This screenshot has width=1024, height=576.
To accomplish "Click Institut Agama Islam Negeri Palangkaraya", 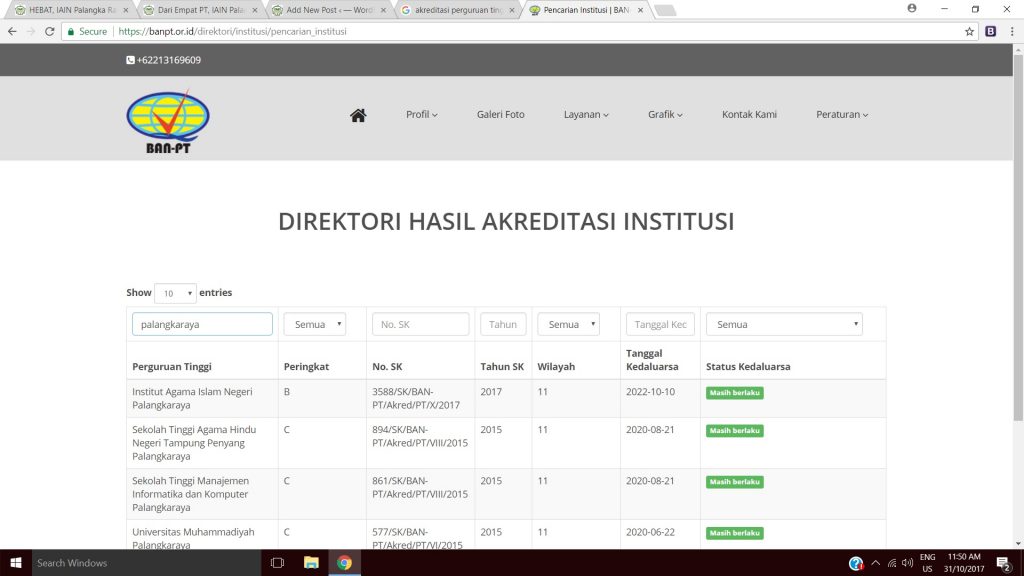I will point(192,398).
